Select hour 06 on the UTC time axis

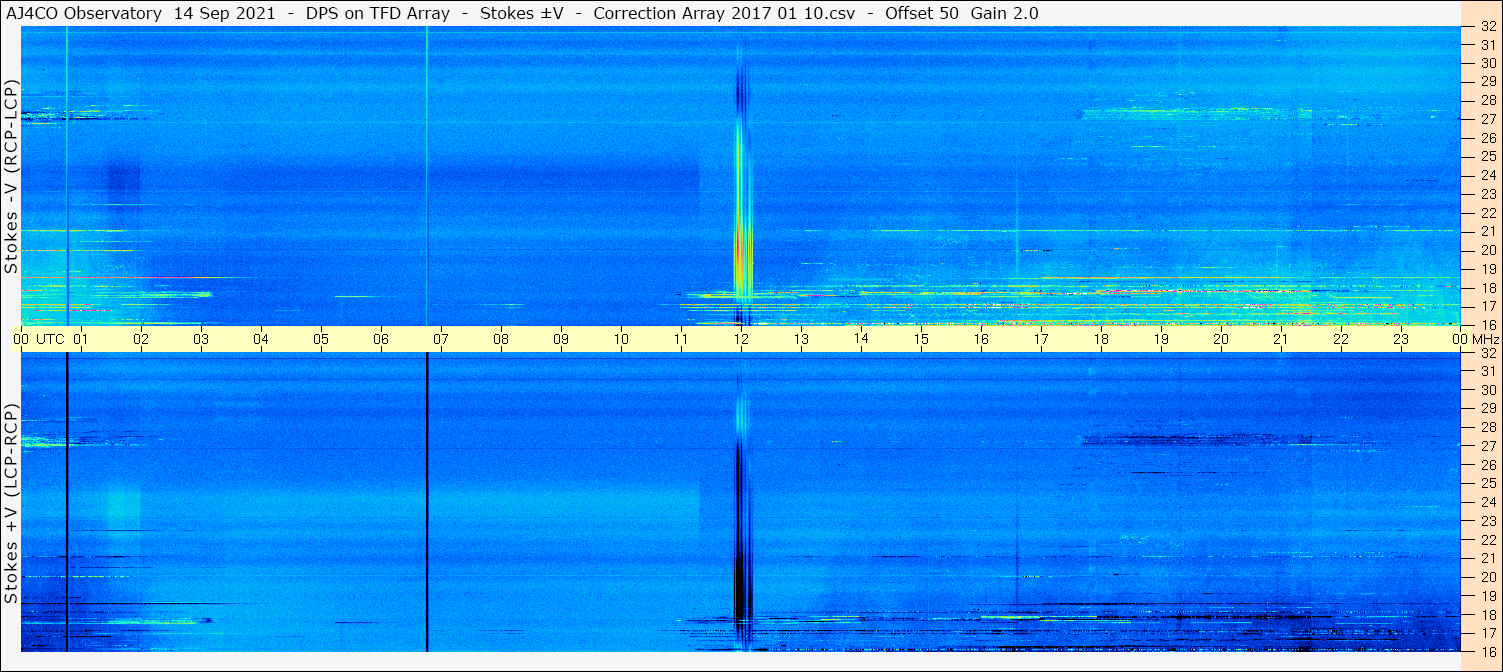tap(381, 339)
